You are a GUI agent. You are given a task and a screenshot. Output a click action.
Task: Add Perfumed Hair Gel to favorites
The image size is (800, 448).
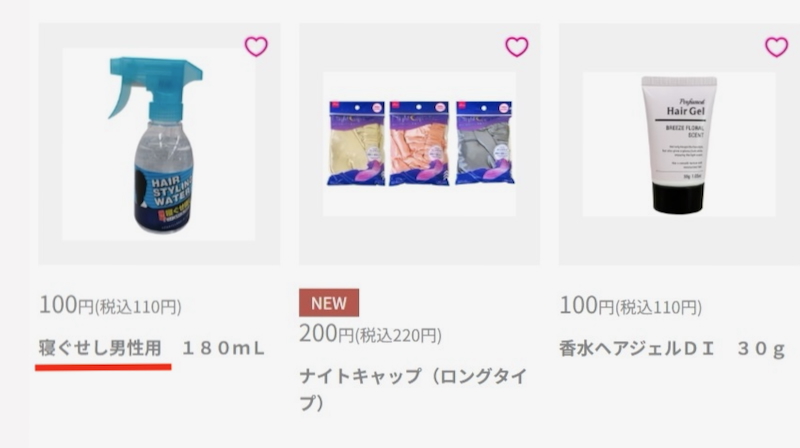[x=777, y=46]
